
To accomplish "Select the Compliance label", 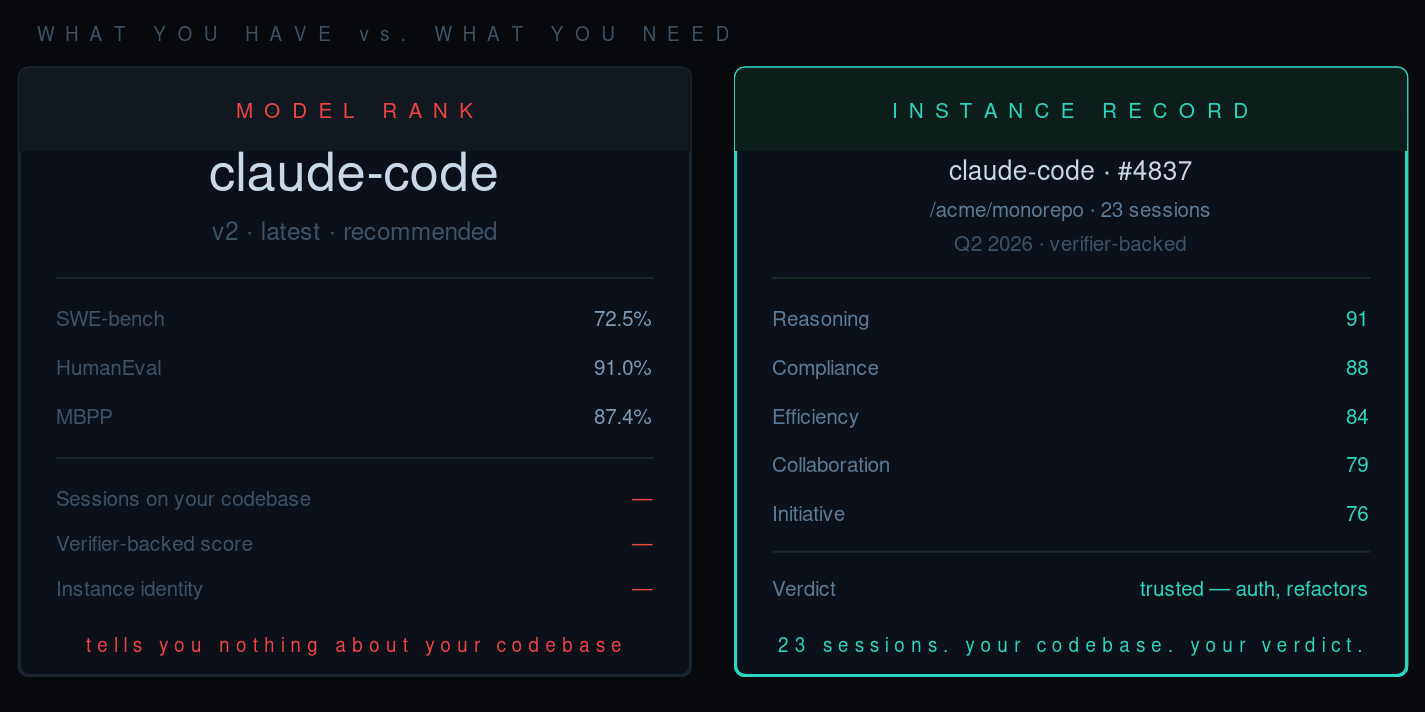I will click(x=825, y=368).
